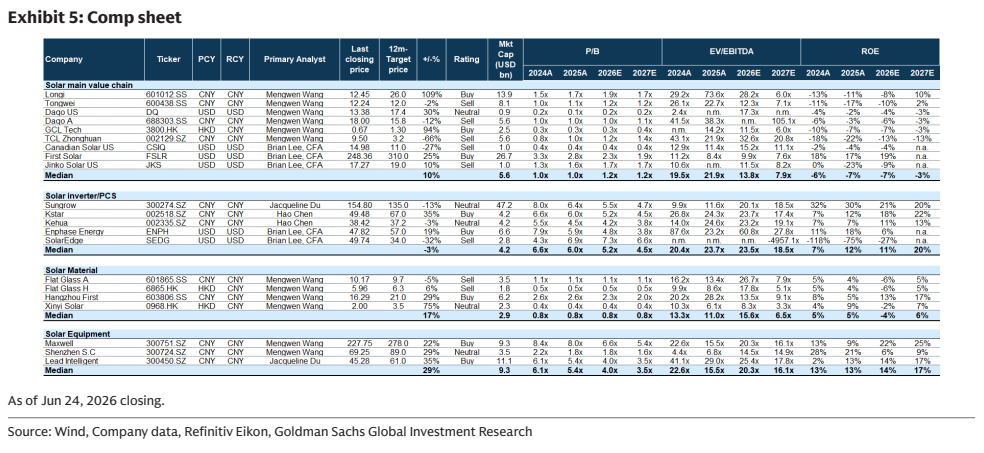Select the 'Kstar' company name
Screen dimensions: 984x453
tap(55, 214)
